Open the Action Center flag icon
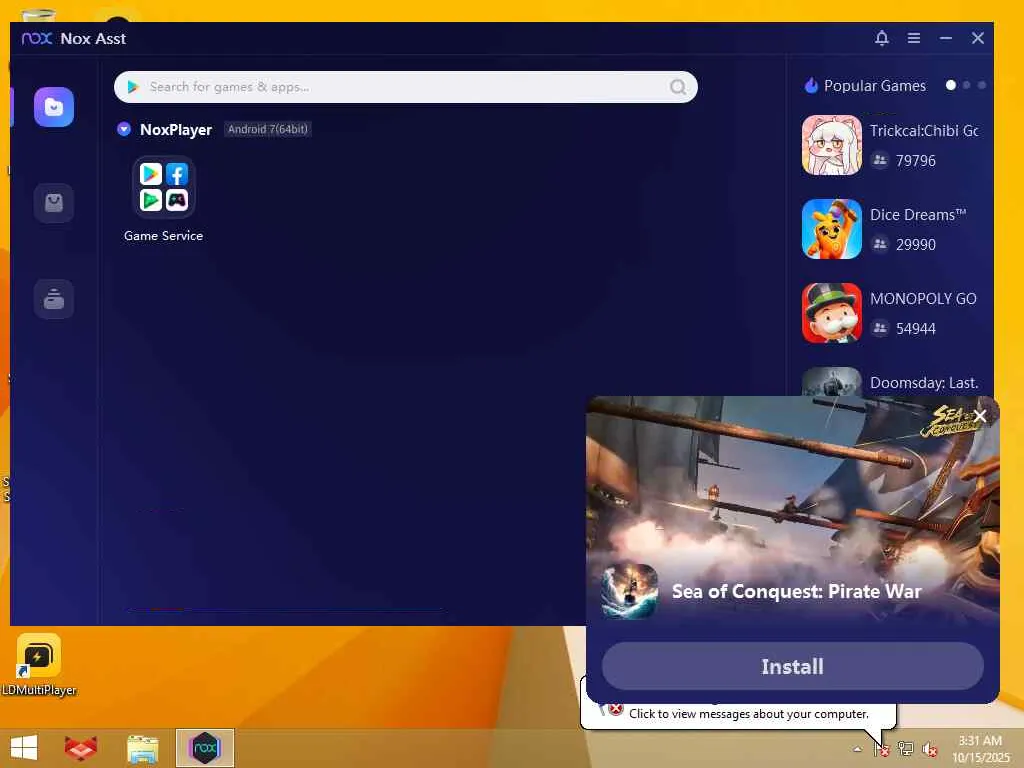This screenshot has width=1024, height=768. pyautogui.click(x=882, y=749)
